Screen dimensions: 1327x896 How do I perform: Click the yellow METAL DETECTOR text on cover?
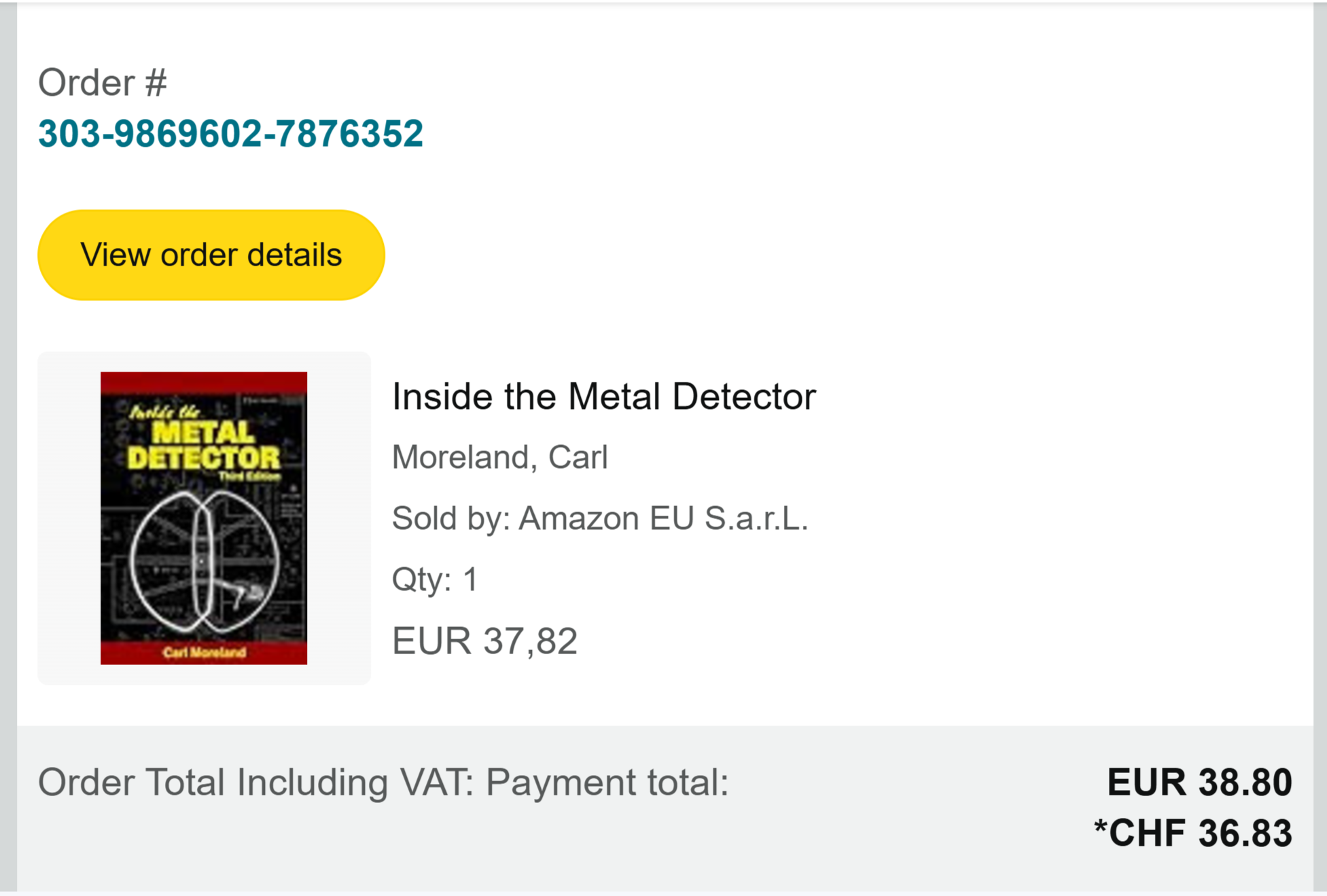tap(203, 446)
